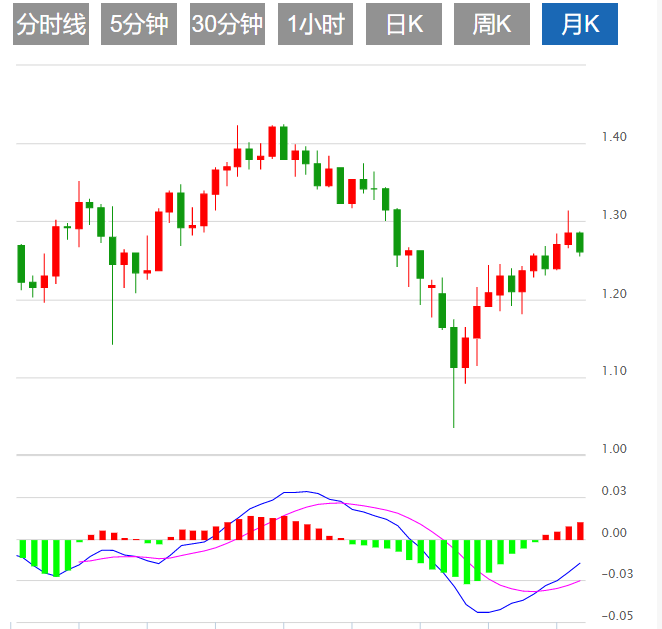Image resolution: width=662 pixels, height=629 pixels.
Task: Click the 1.10 price axis label
Action: pyautogui.click(x=614, y=371)
